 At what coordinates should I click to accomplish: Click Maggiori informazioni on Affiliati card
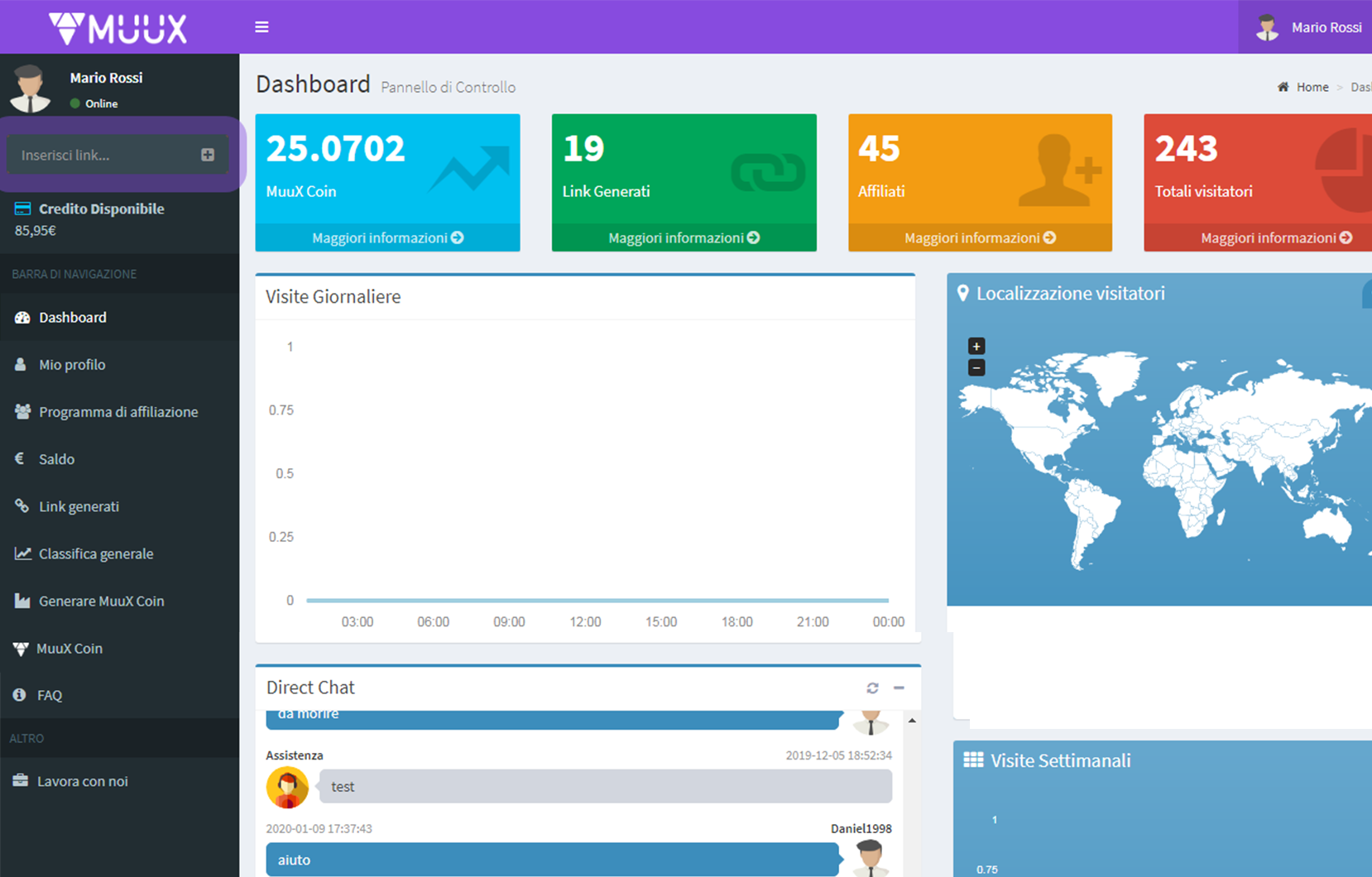tap(980, 237)
